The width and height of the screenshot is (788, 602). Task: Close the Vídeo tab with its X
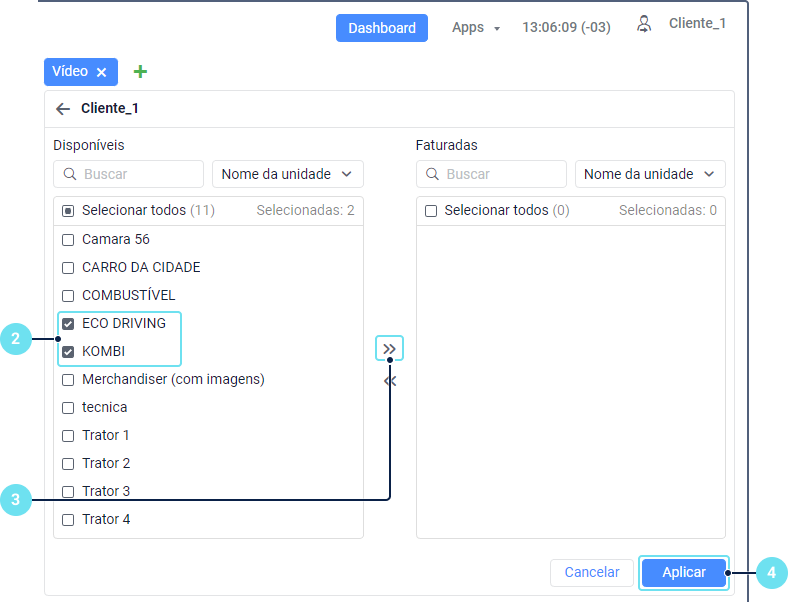coord(101,72)
